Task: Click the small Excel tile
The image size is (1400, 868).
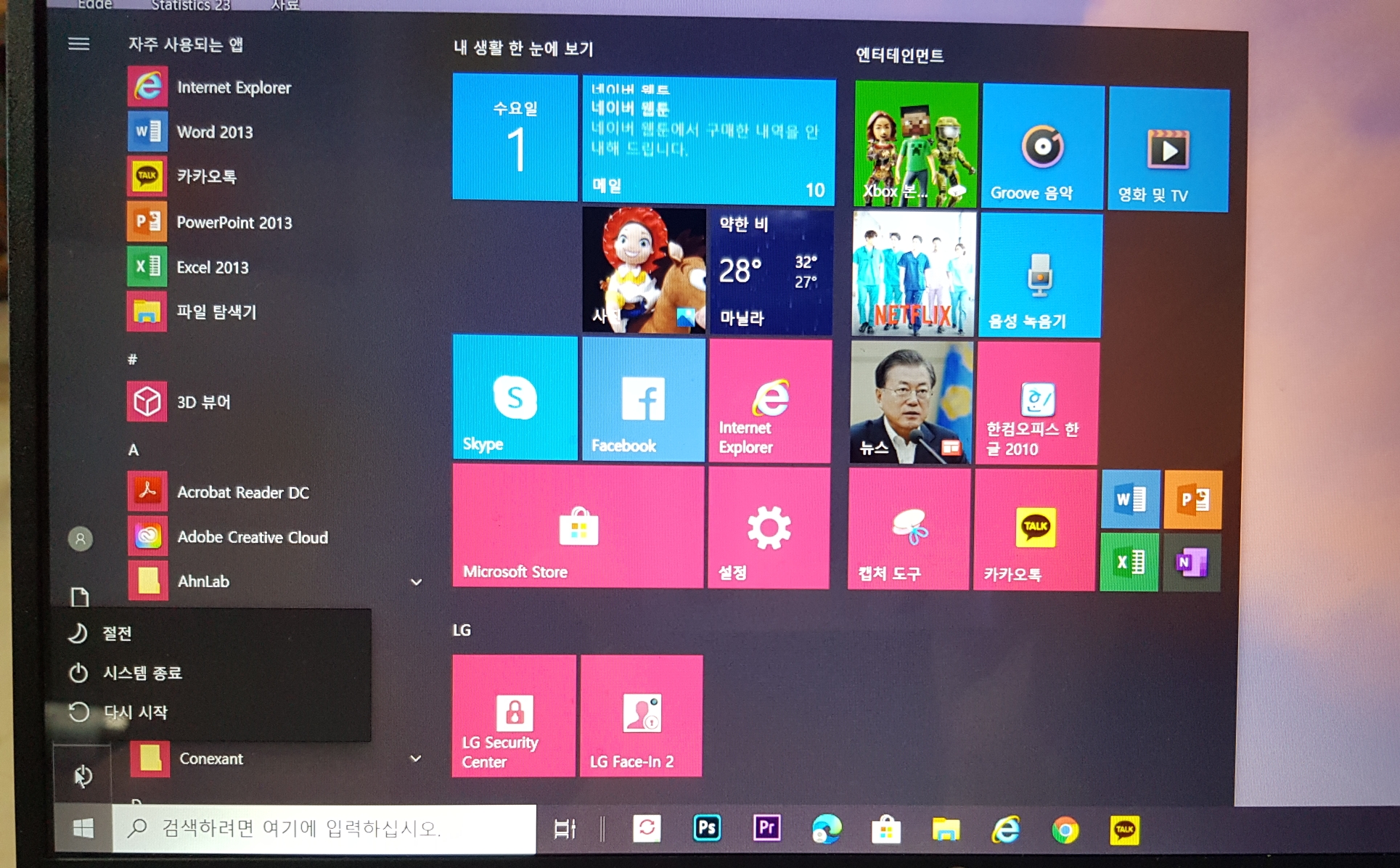Action: coord(1129,562)
